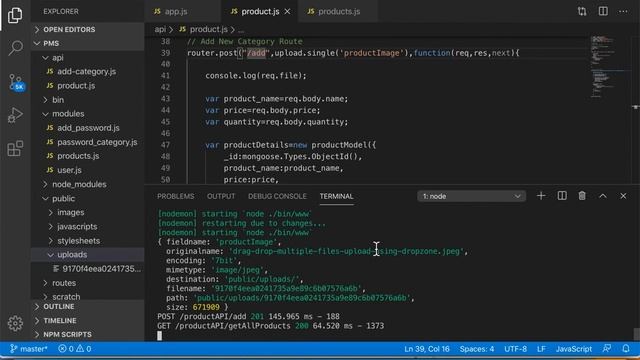The image size is (640, 360).
Task: Click Ln 39, Col 16 status item
Action: (427, 349)
